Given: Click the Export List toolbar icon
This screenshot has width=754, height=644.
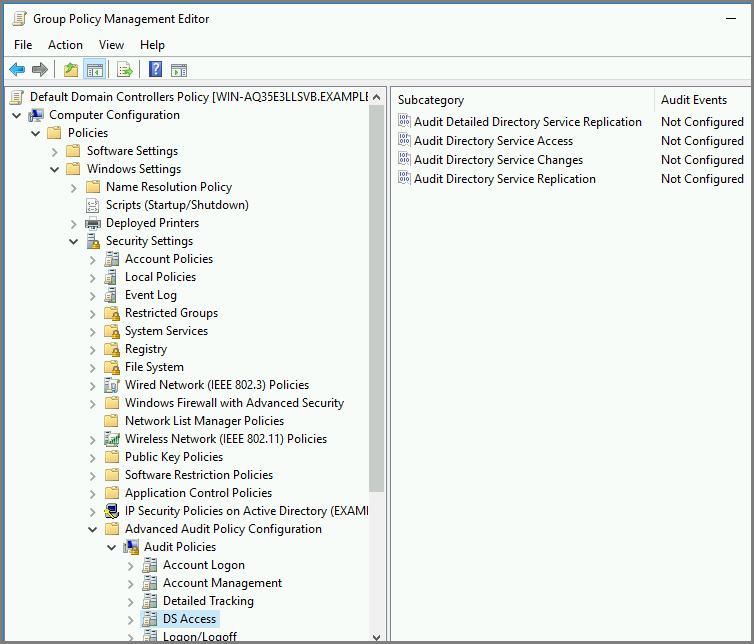Looking at the screenshot, I should tap(125, 69).
